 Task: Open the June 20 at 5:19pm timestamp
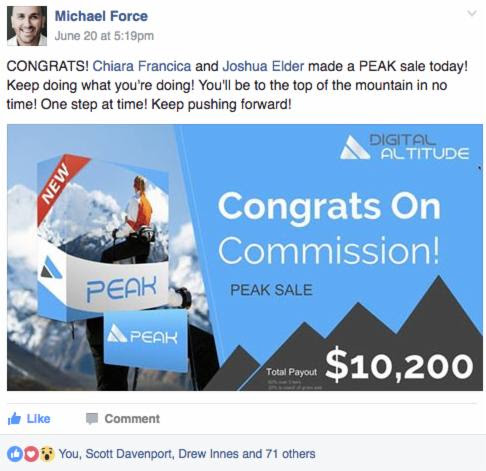[x=104, y=36]
